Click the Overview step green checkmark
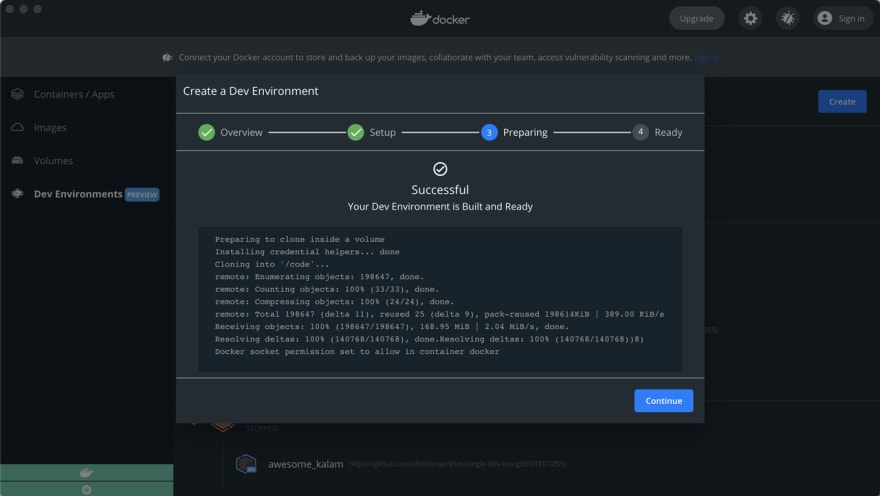 pos(207,132)
